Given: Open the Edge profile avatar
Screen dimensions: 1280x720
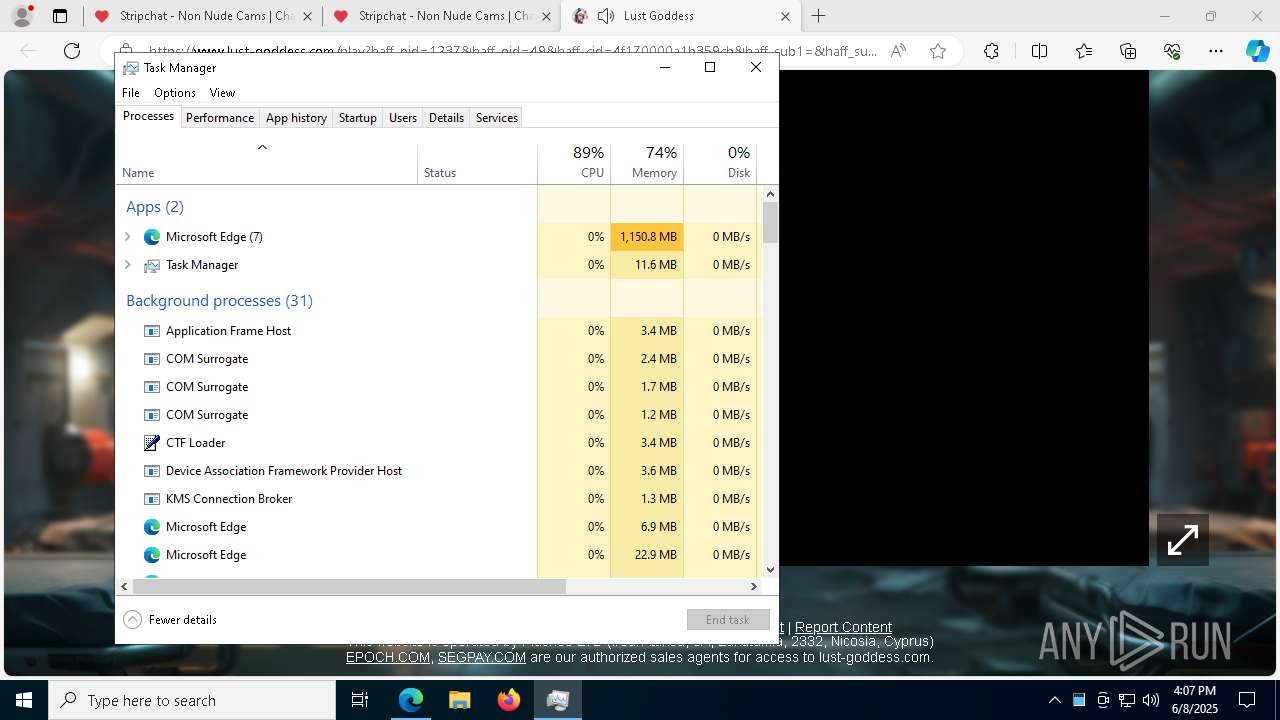Looking at the screenshot, I should pos(22,16).
